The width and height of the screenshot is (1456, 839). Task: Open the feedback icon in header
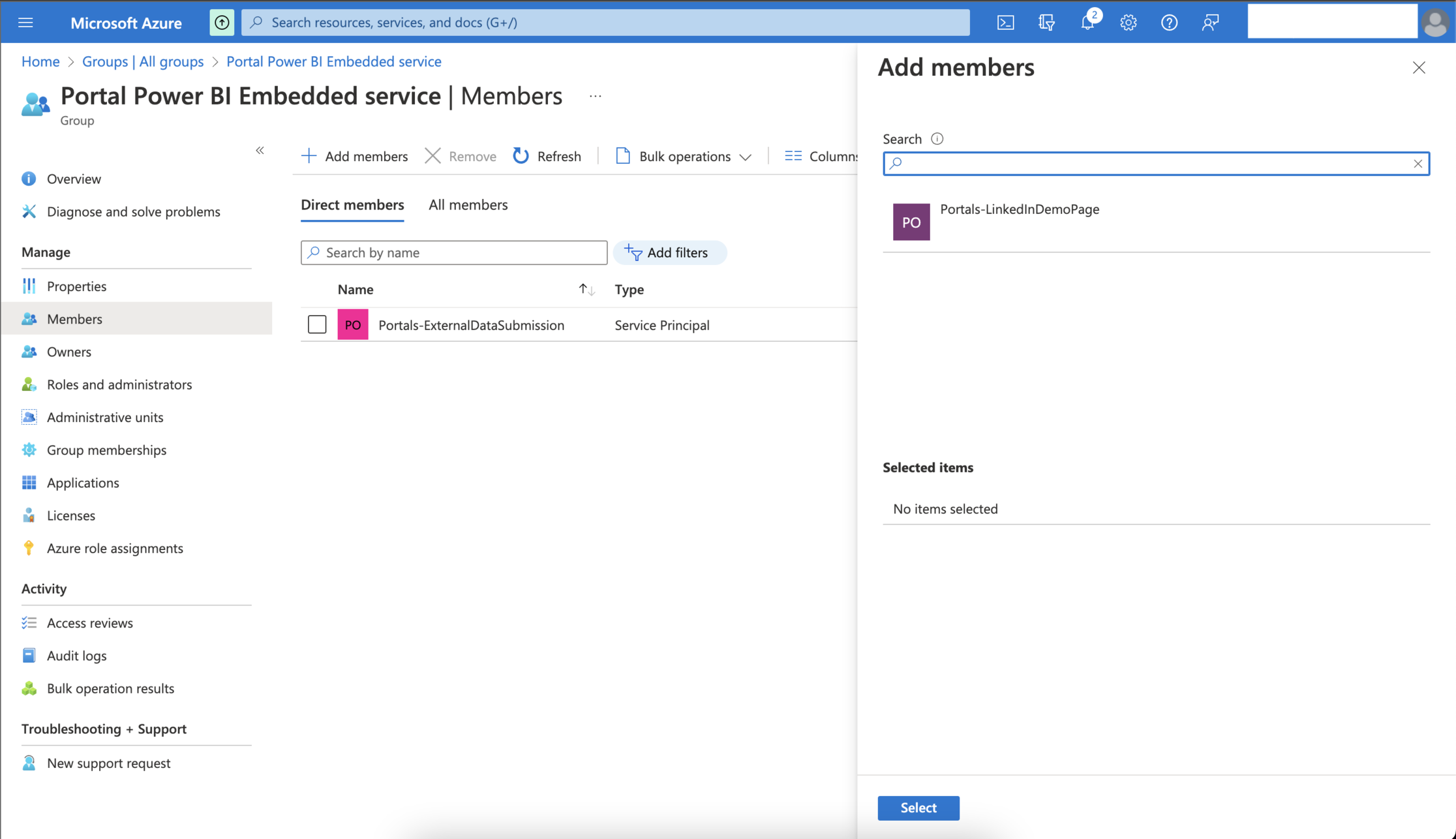[1210, 23]
